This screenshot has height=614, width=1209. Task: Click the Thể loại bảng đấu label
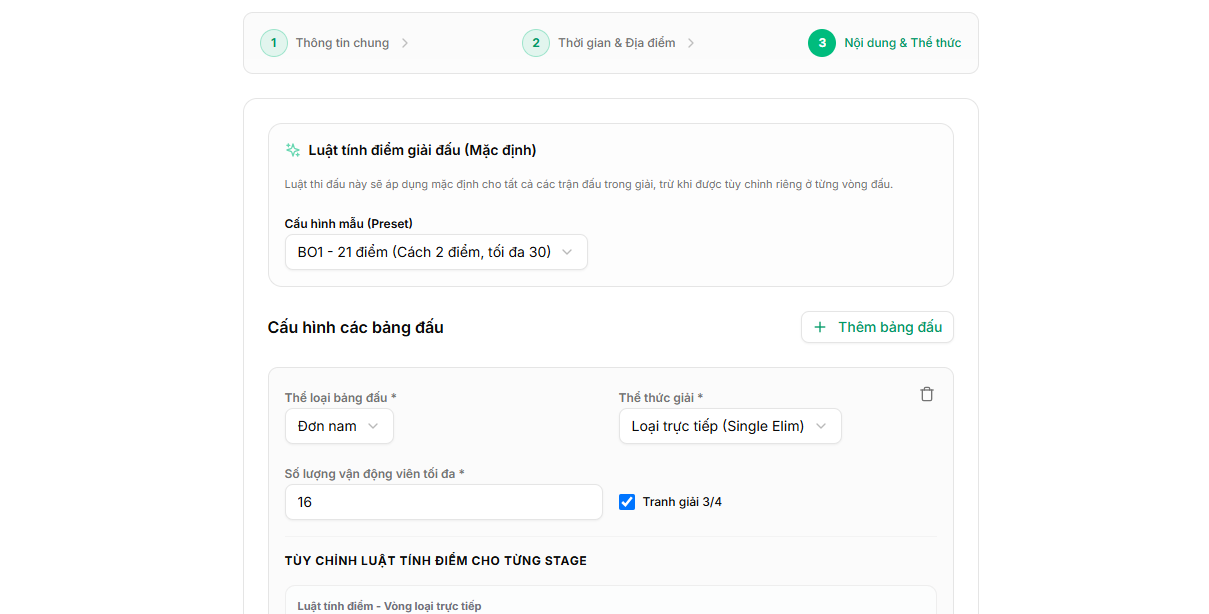pos(341,398)
